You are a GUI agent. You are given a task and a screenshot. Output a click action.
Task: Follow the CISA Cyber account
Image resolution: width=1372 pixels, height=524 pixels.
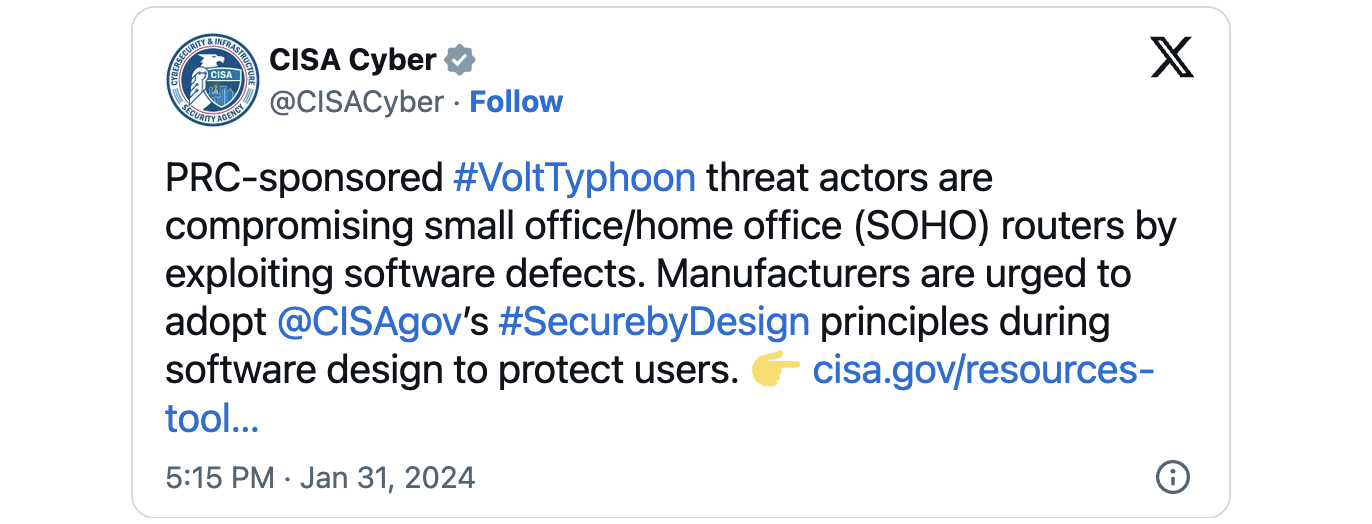516,102
